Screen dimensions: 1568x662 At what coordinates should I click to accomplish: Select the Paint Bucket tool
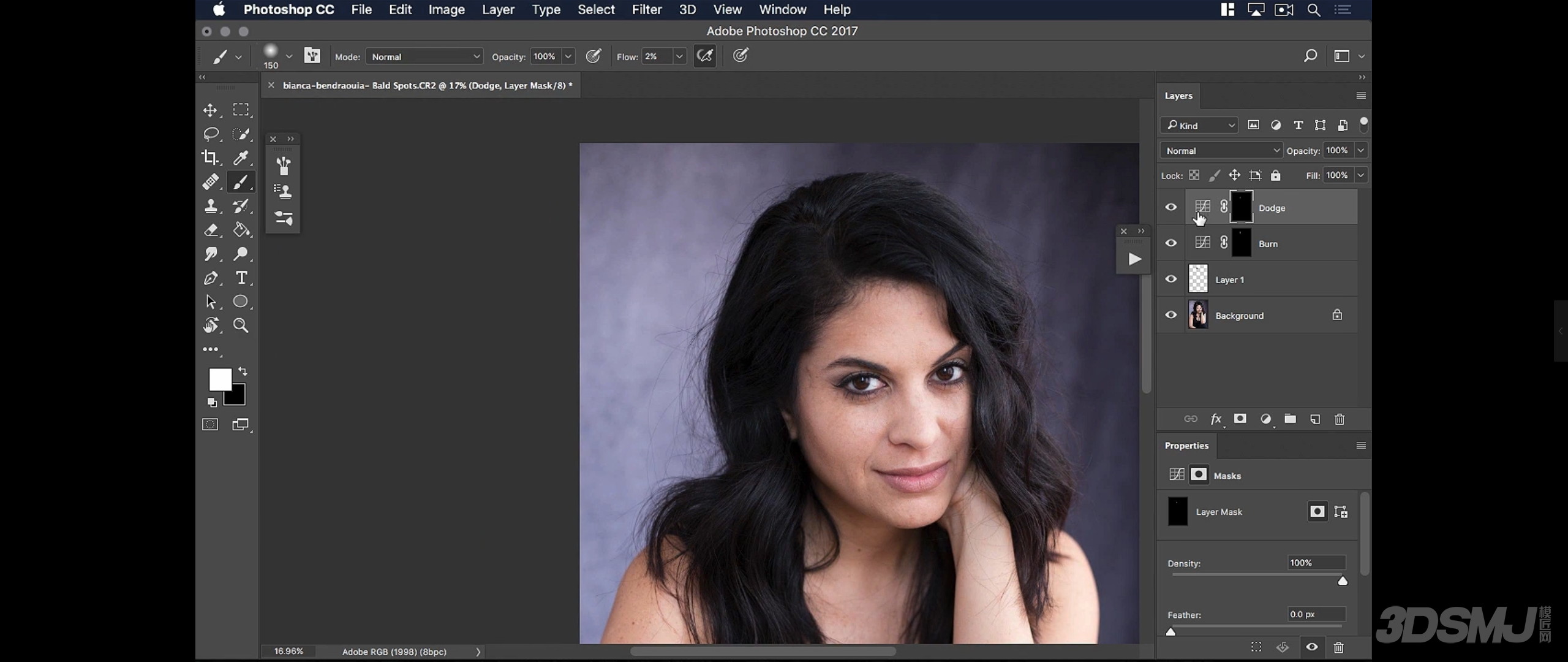(x=241, y=230)
